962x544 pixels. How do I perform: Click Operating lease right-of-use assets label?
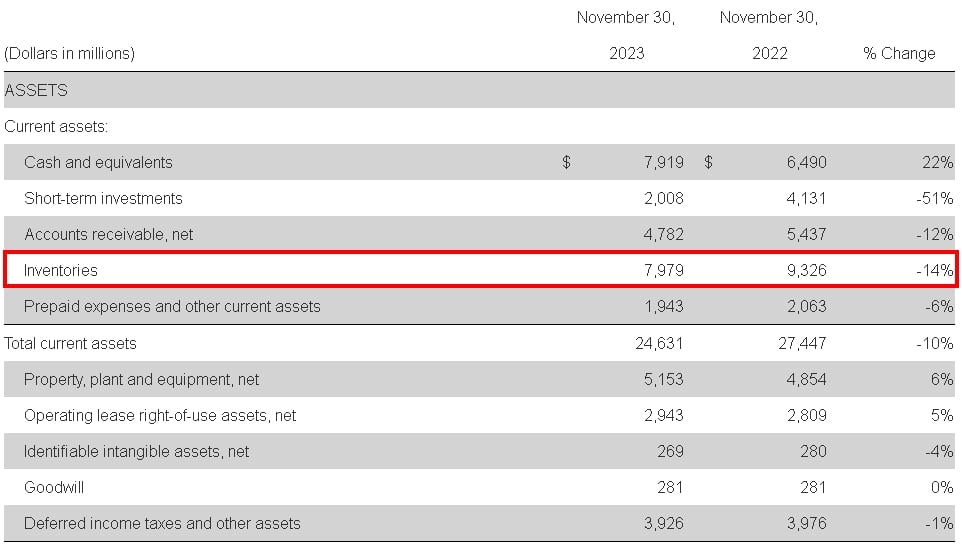click(x=160, y=416)
